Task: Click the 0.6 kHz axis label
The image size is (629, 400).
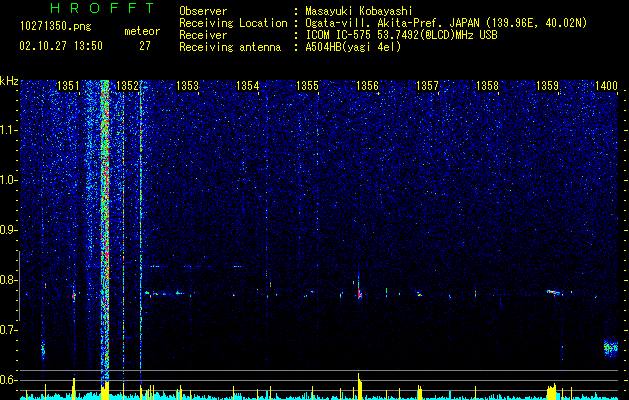Action: pyautogui.click(x=9, y=380)
